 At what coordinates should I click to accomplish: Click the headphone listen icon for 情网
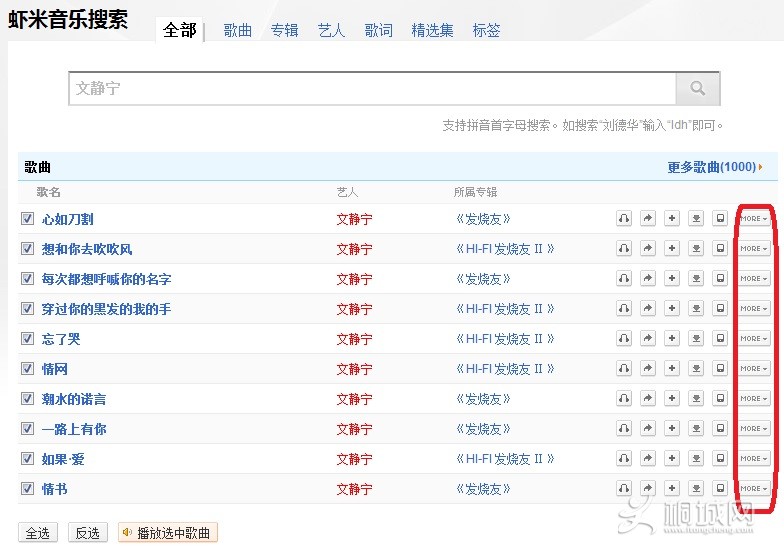point(624,369)
